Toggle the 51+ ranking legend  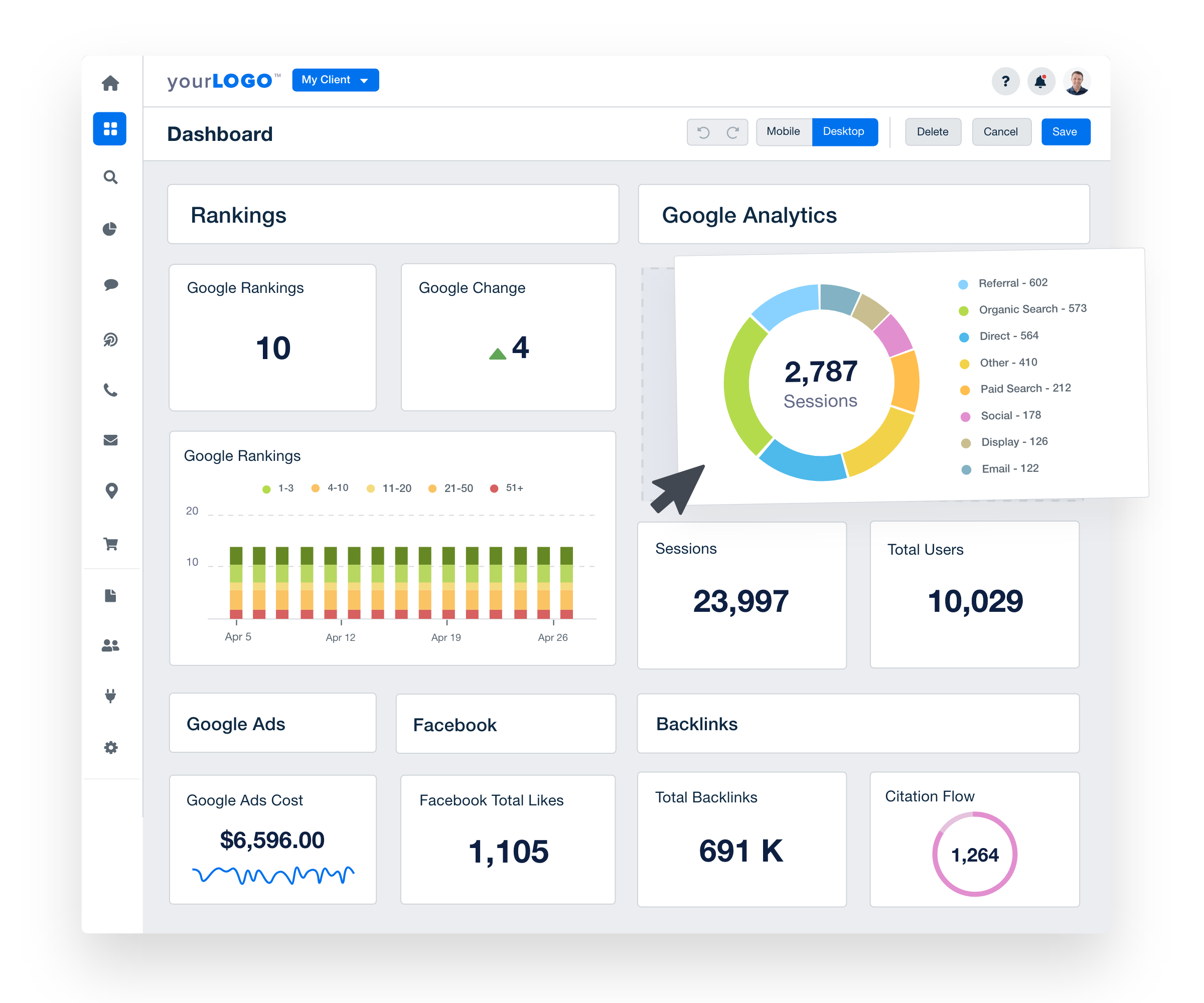(507, 488)
